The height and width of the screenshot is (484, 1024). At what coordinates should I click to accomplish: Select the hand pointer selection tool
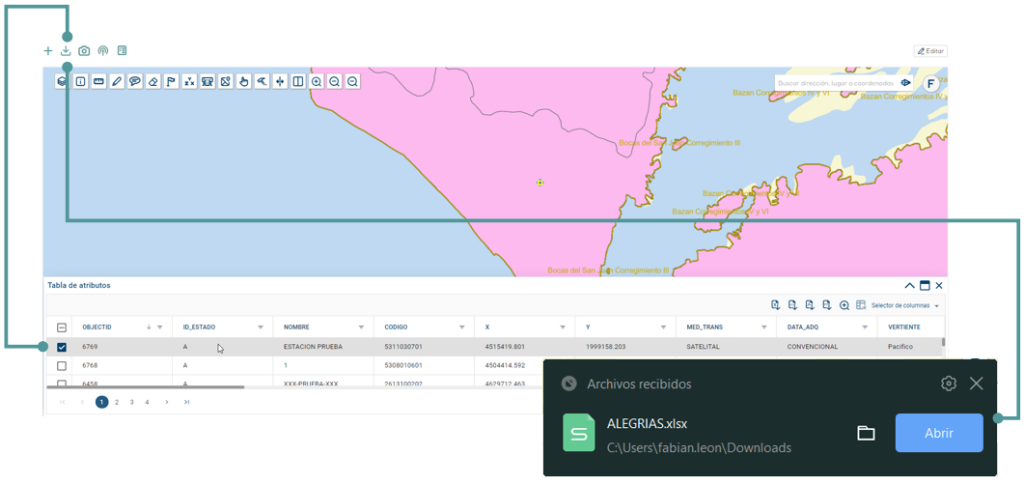click(x=244, y=82)
